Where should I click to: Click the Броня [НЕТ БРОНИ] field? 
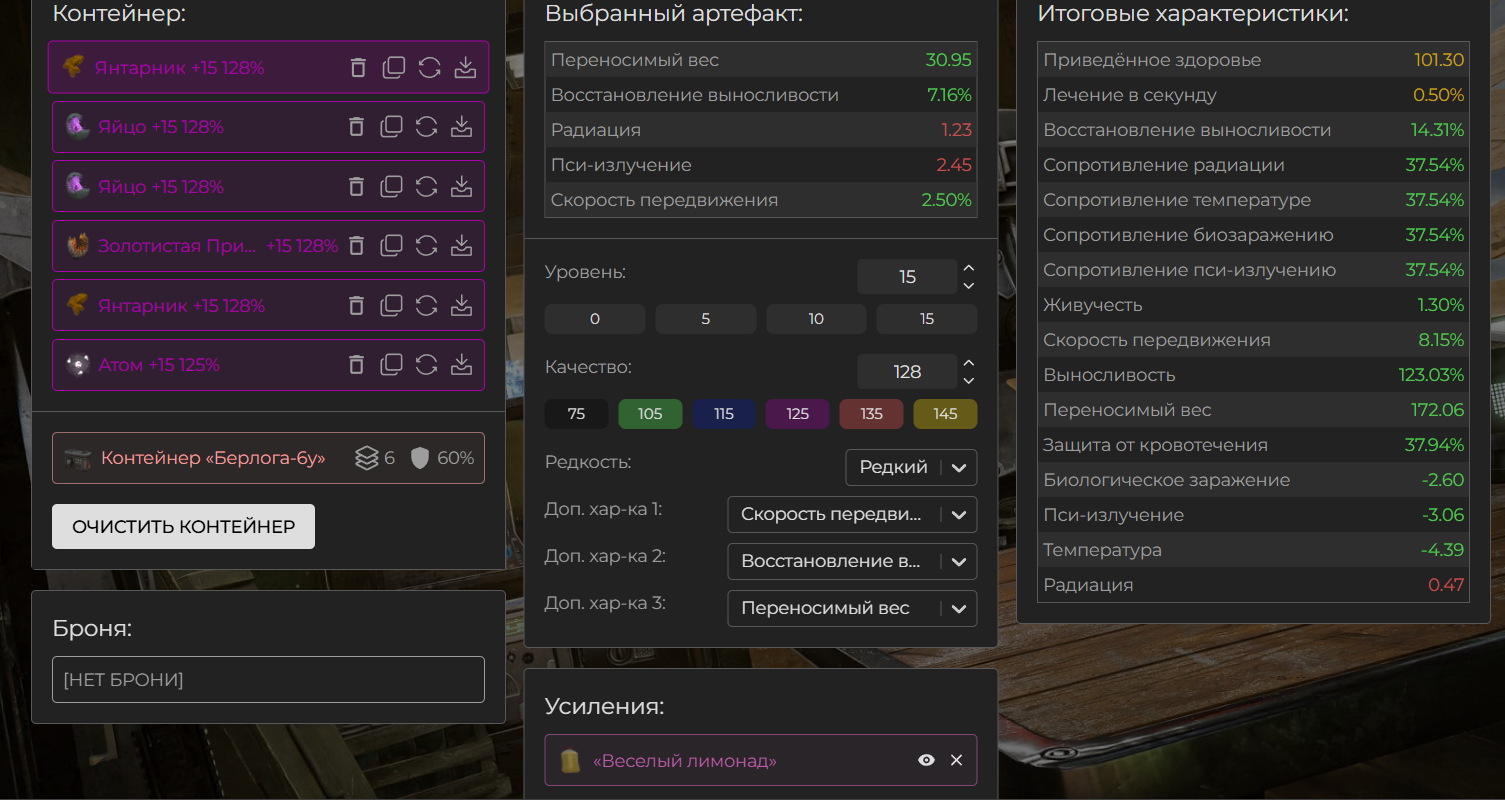pos(268,680)
